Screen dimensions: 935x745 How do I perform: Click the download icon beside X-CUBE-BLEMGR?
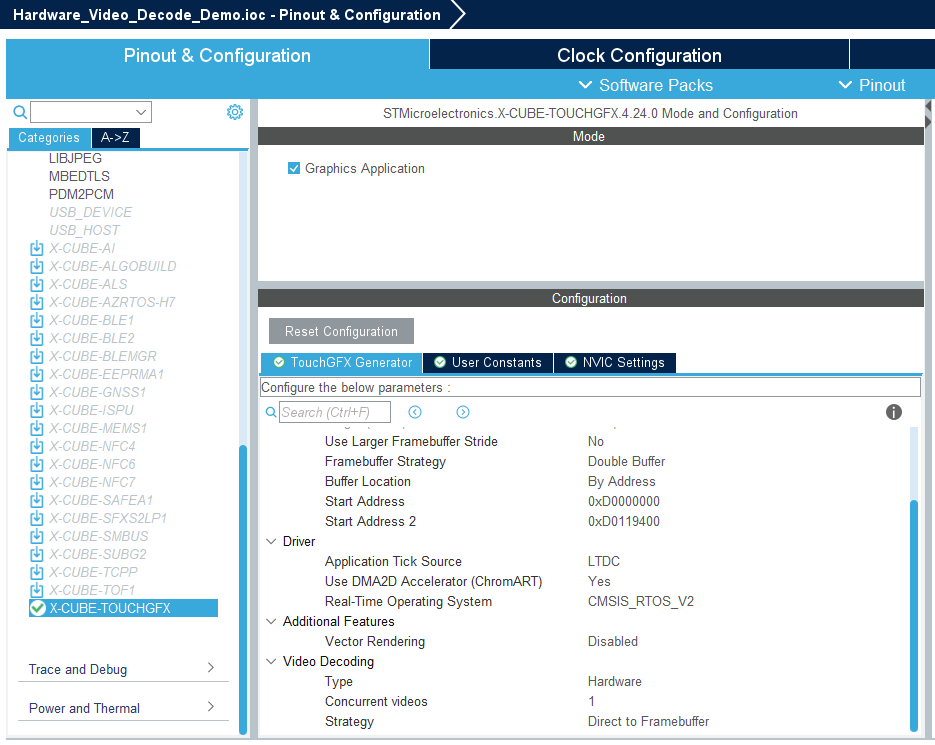coord(37,356)
